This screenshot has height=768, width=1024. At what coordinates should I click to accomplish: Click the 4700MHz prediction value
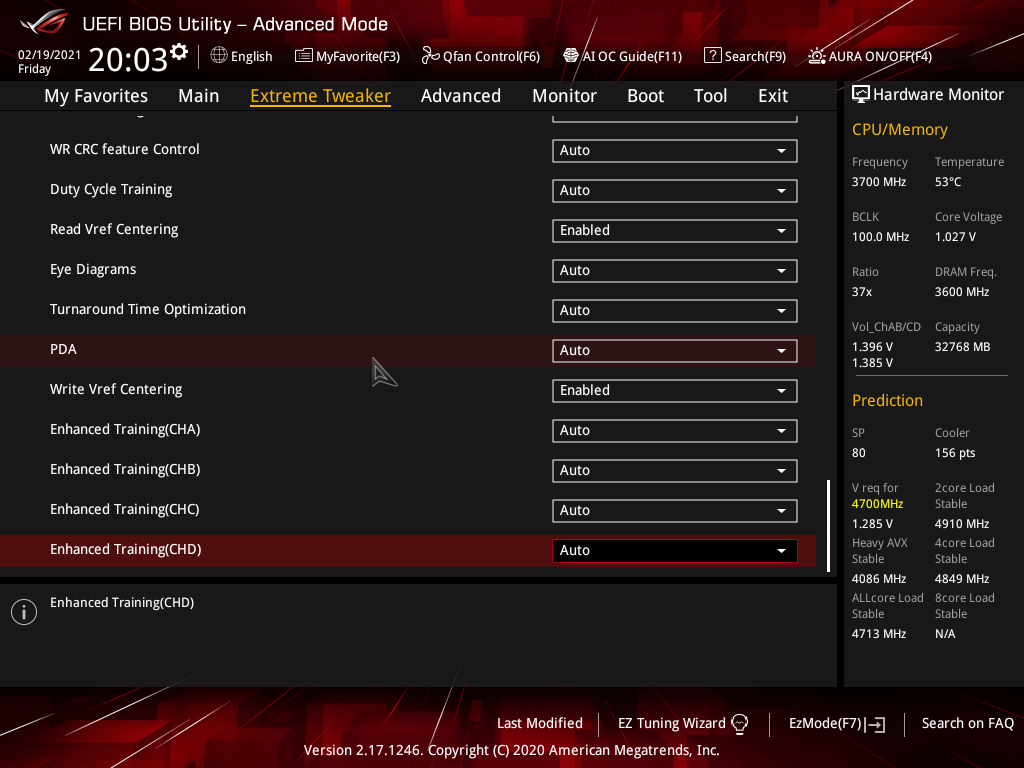877,504
